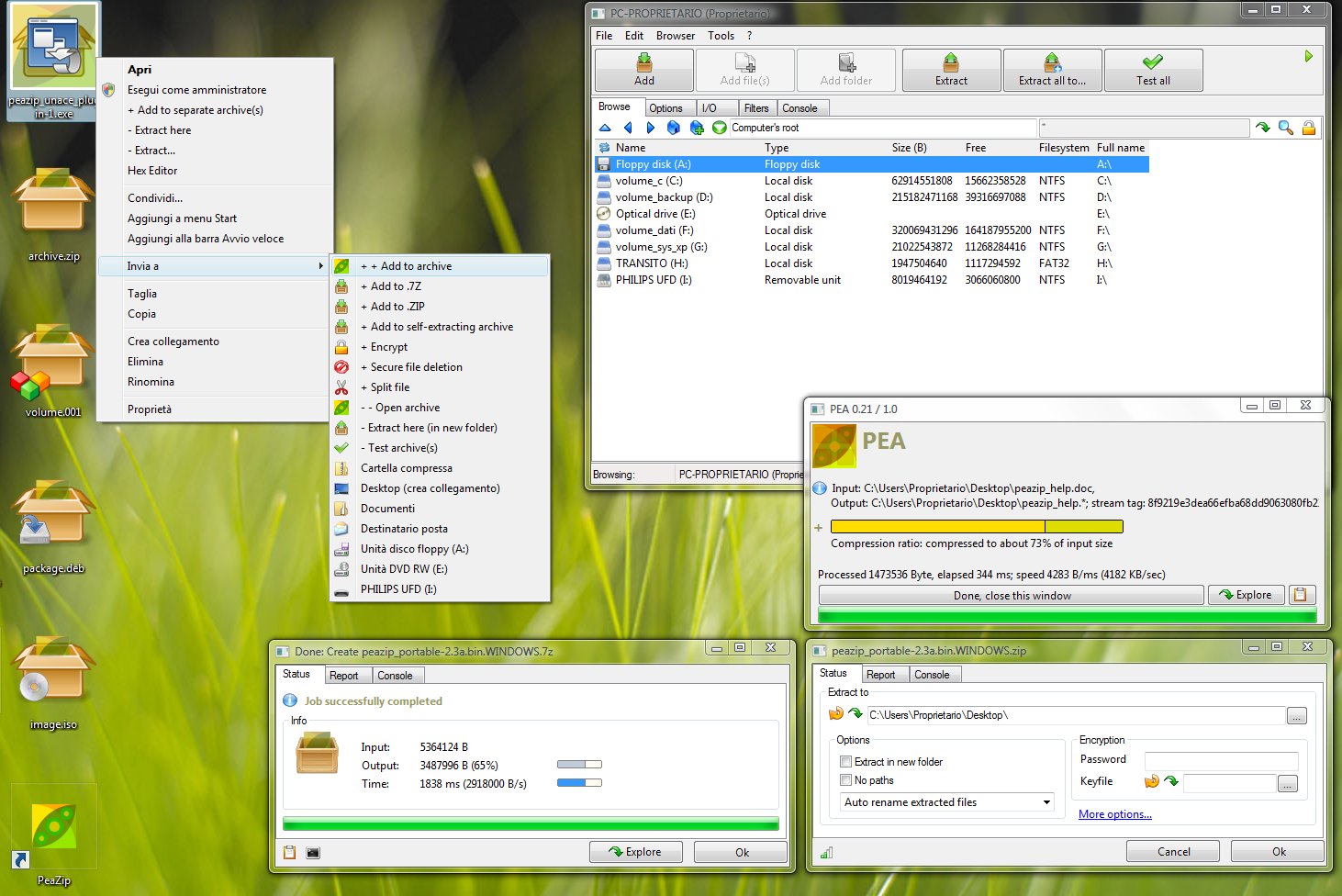Image resolution: width=1342 pixels, height=896 pixels.
Task: Click the green arrow icon in the Keyfile row
Action: click(1171, 782)
